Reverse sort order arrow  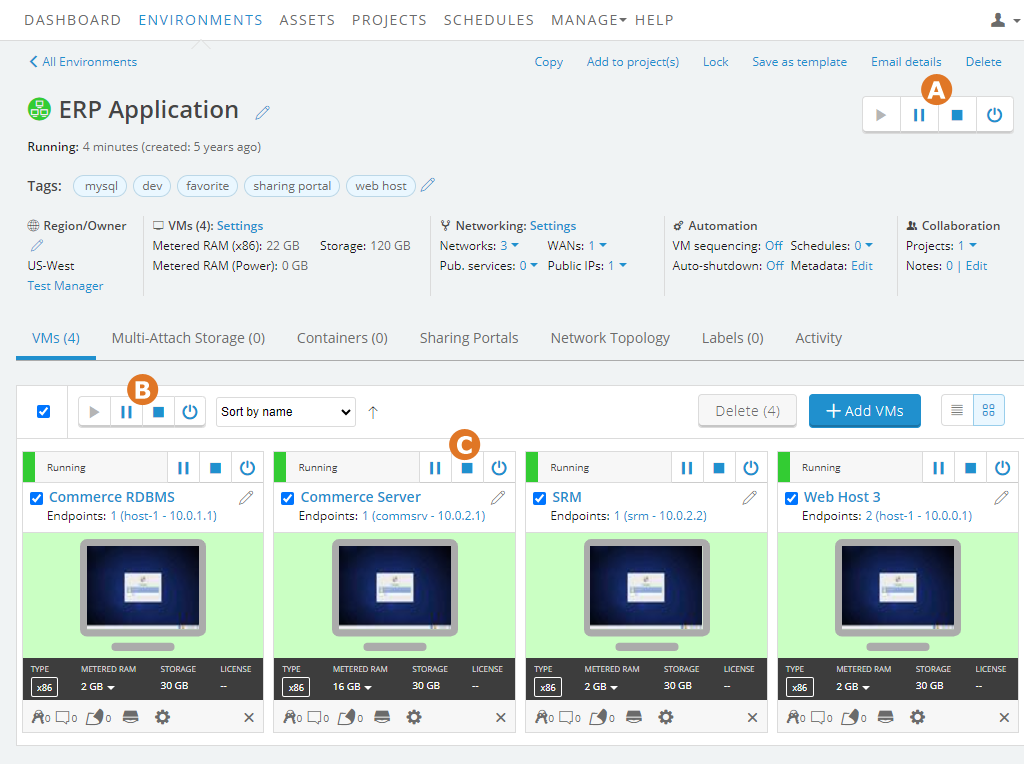pyautogui.click(x=373, y=412)
